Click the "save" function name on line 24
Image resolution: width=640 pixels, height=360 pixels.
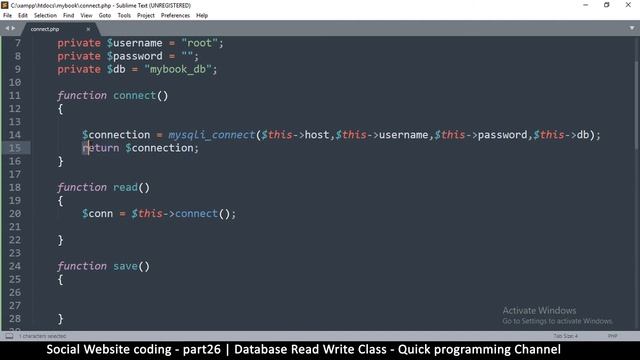tap(125, 266)
